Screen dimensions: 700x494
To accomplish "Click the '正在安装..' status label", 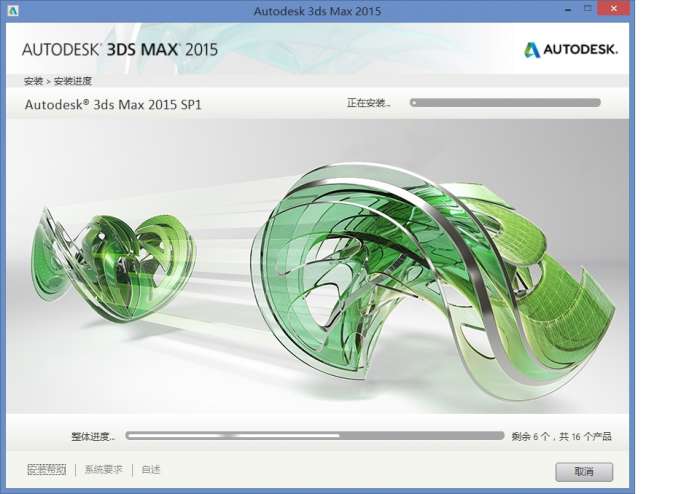I will [369, 103].
